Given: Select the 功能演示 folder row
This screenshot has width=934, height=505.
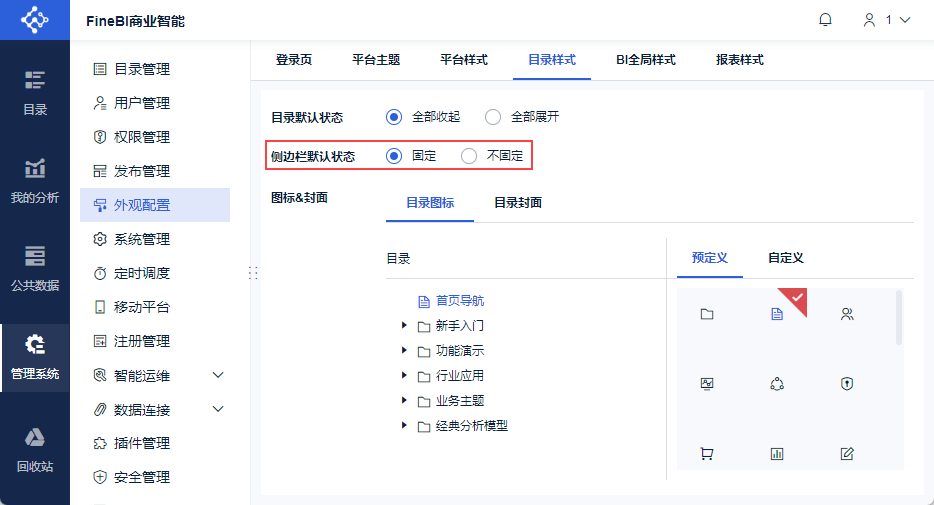Looking at the screenshot, I should 451,351.
